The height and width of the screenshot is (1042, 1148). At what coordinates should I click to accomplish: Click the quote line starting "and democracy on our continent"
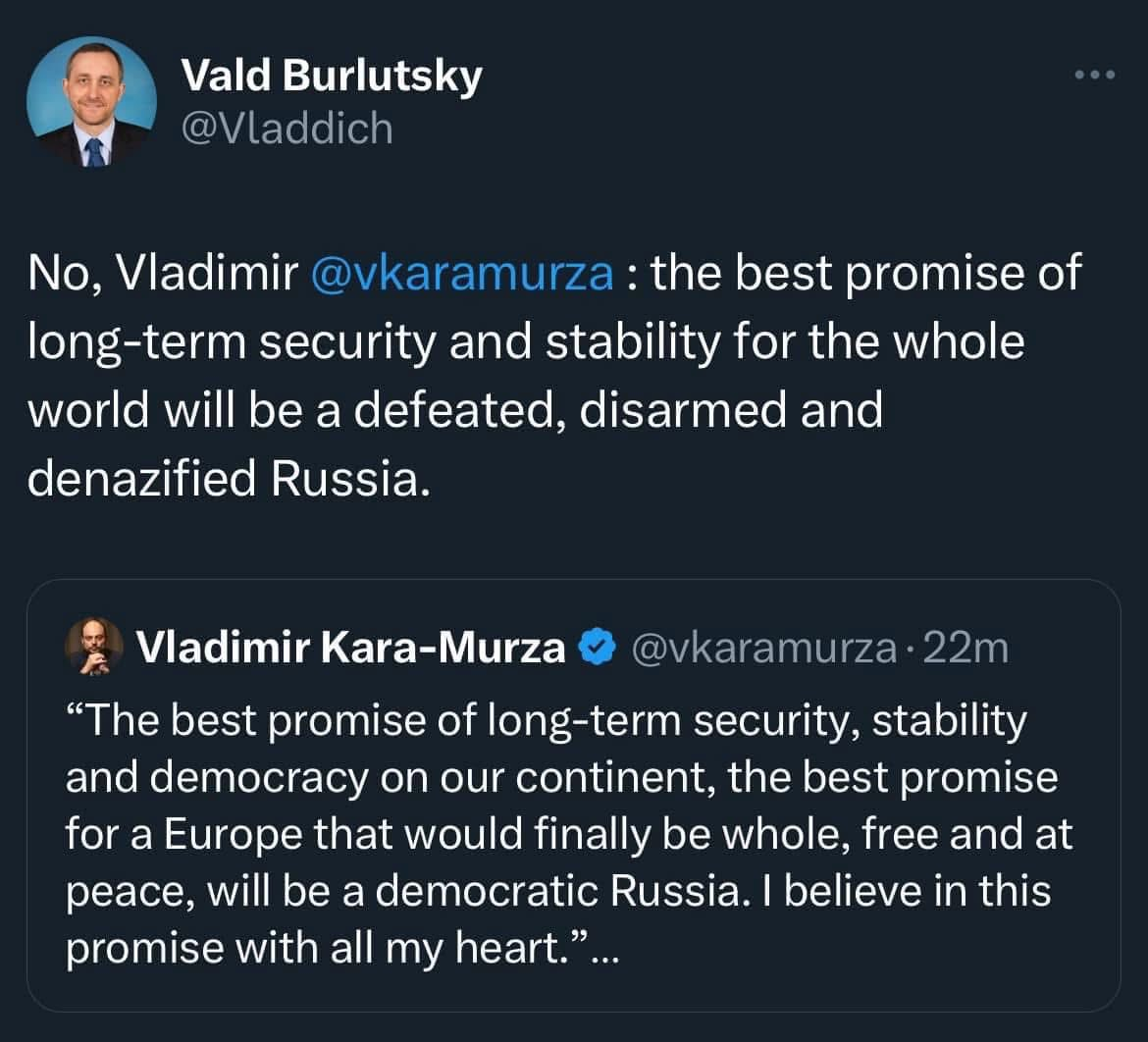(561, 778)
